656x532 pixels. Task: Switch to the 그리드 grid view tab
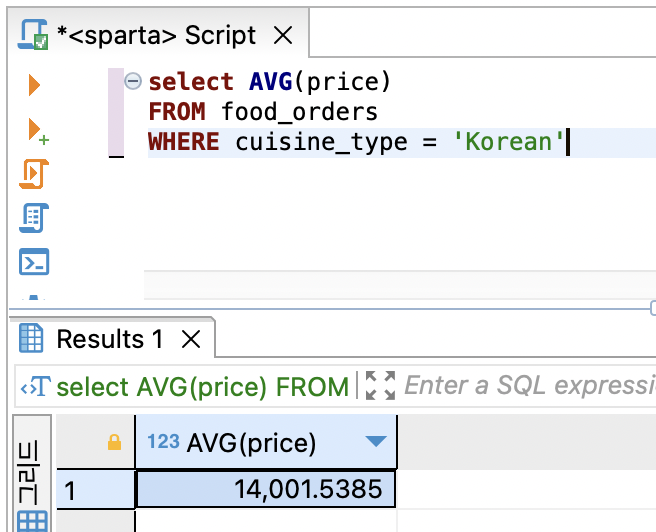(32, 474)
